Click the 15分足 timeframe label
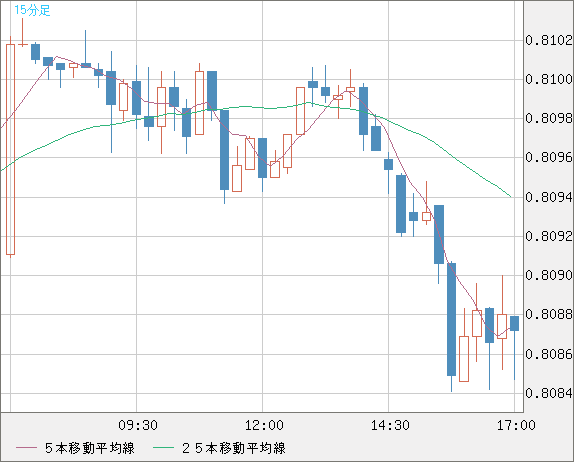The width and height of the screenshot is (574, 462). point(32,10)
